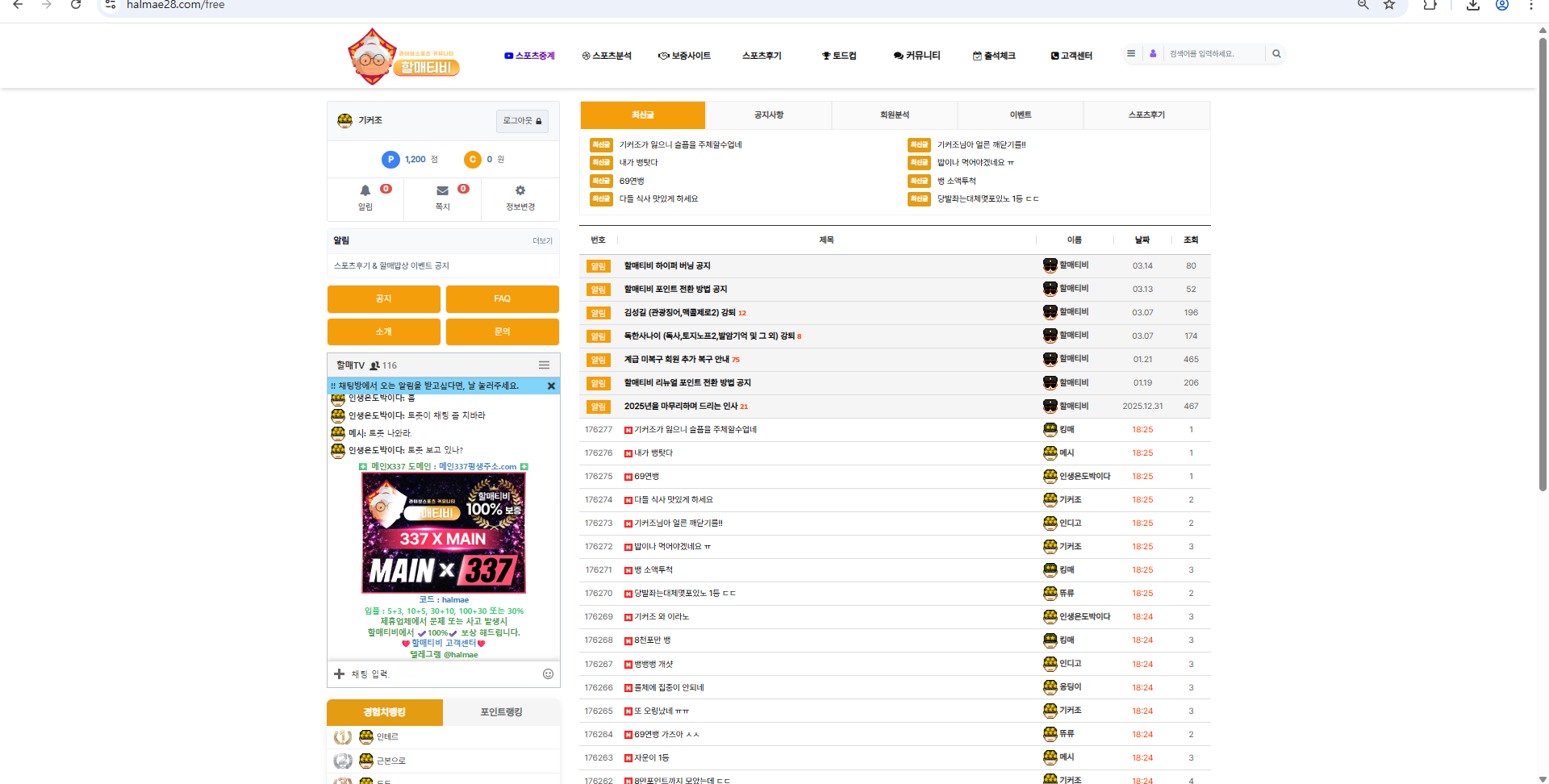Switch to the 포인트랭킹 tab
This screenshot has width=1549, height=784.
pos(501,712)
